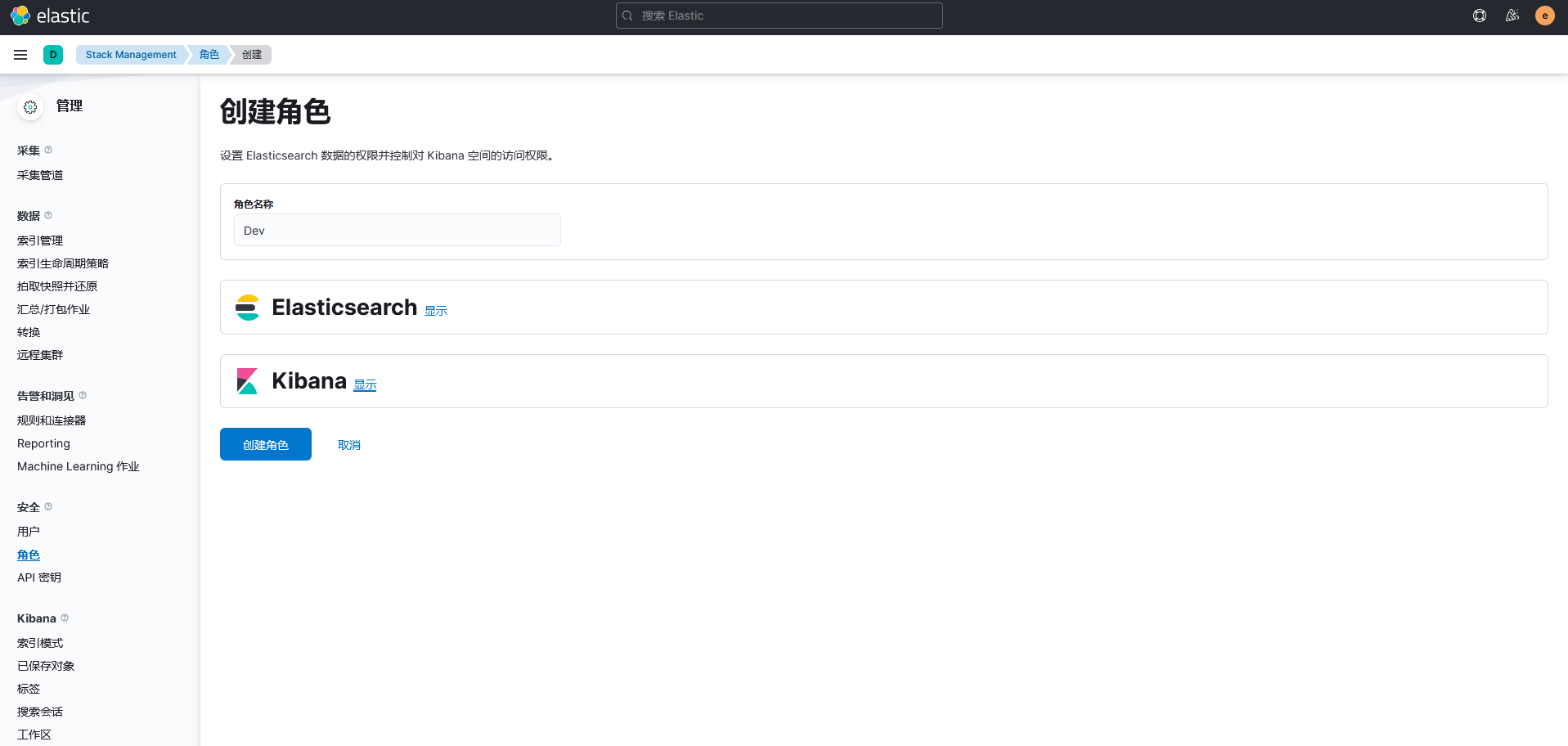The image size is (1568, 746).
Task: Click help icon next to 安全 section
Action: 48,506
